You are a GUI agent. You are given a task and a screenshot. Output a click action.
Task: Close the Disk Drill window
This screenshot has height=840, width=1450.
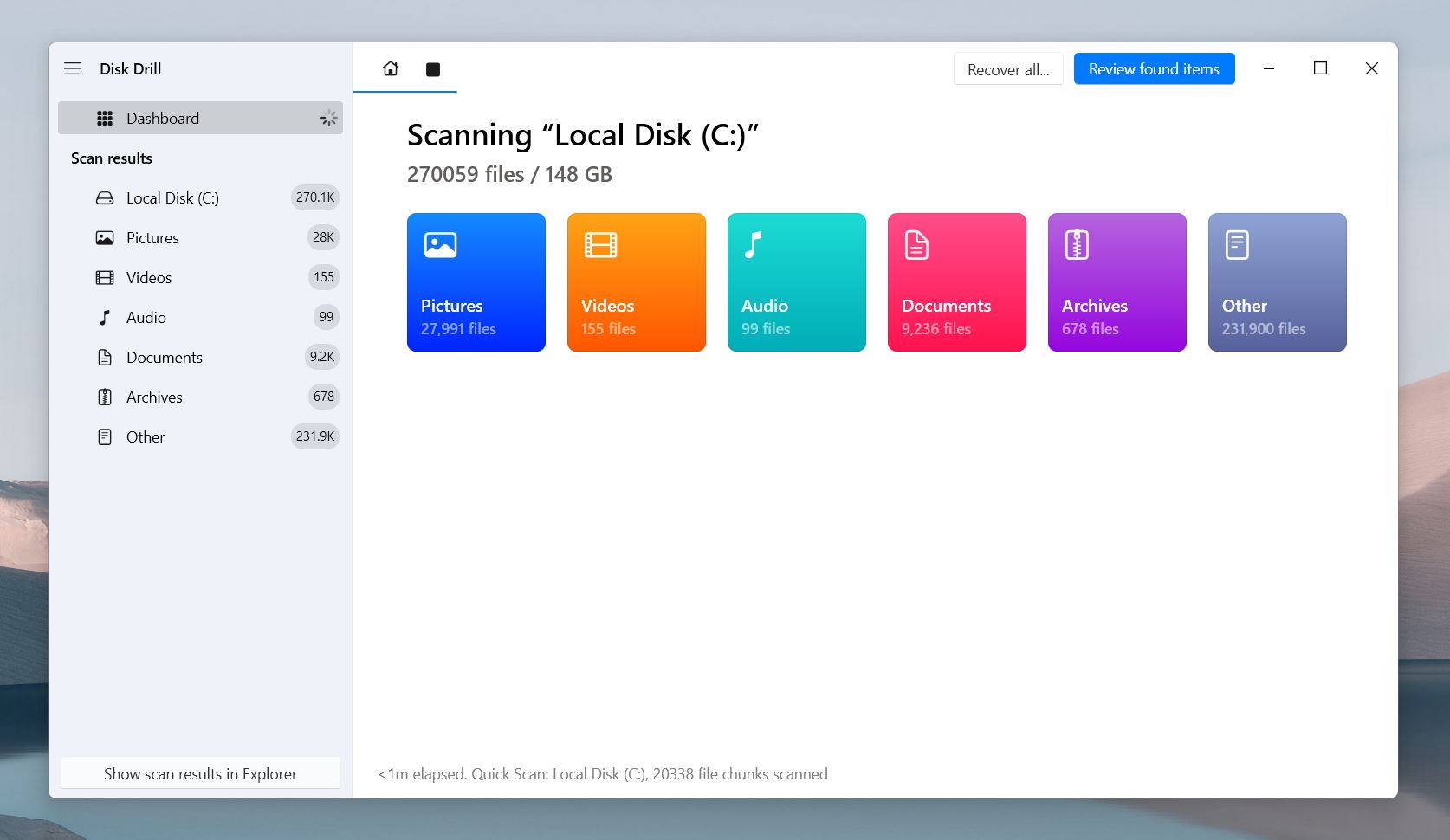[1371, 68]
